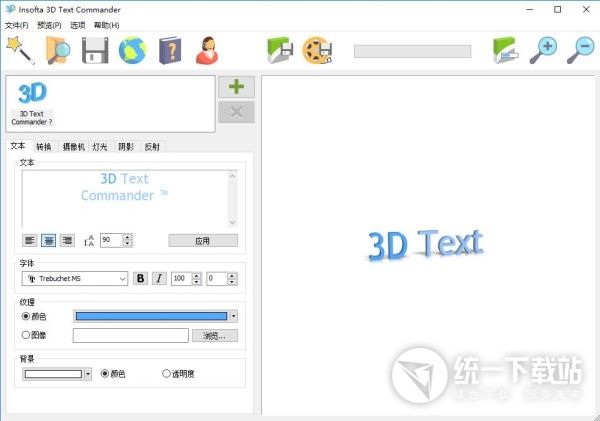Align text to the right
The image size is (600, 421).
pos(67,240)
